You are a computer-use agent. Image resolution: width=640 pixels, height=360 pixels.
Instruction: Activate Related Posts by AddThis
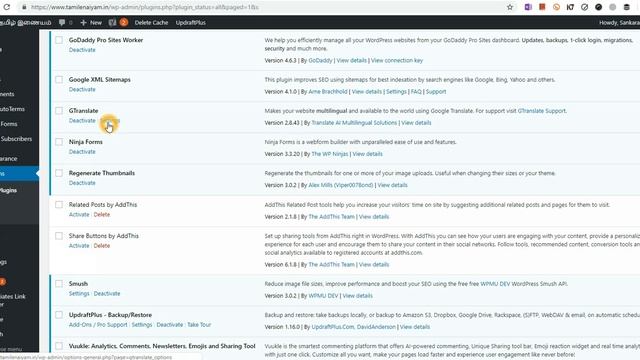click(79, 214)
